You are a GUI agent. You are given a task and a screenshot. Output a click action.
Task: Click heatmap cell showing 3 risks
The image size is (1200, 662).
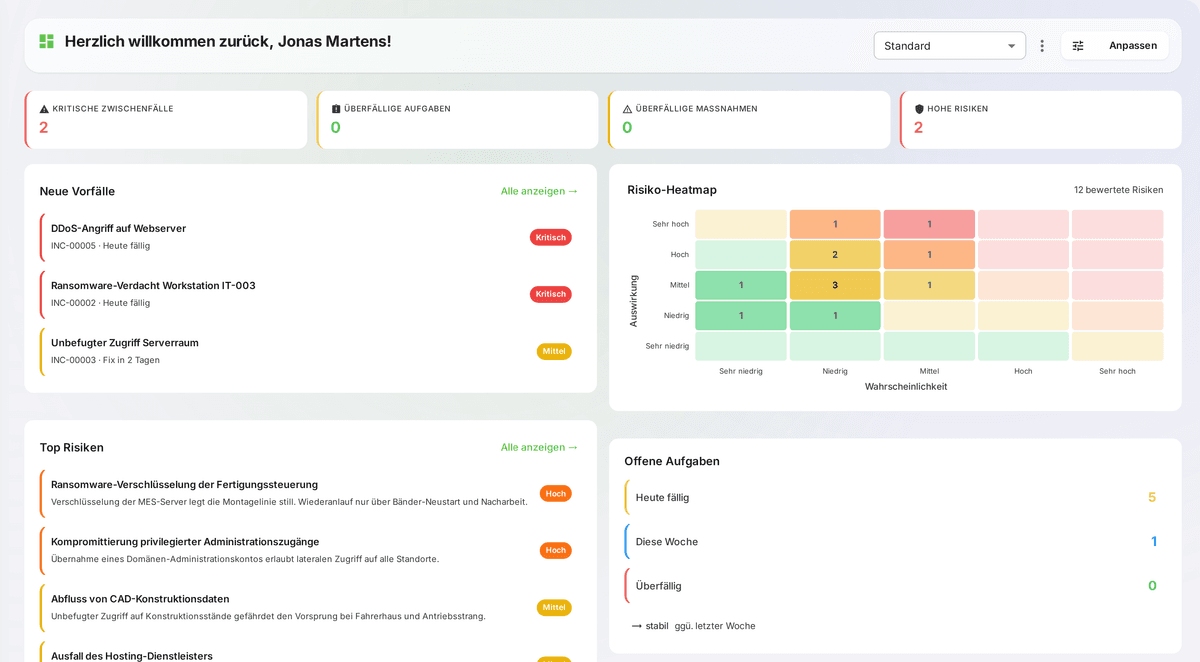pyautogui.click(x=835, y=285)
